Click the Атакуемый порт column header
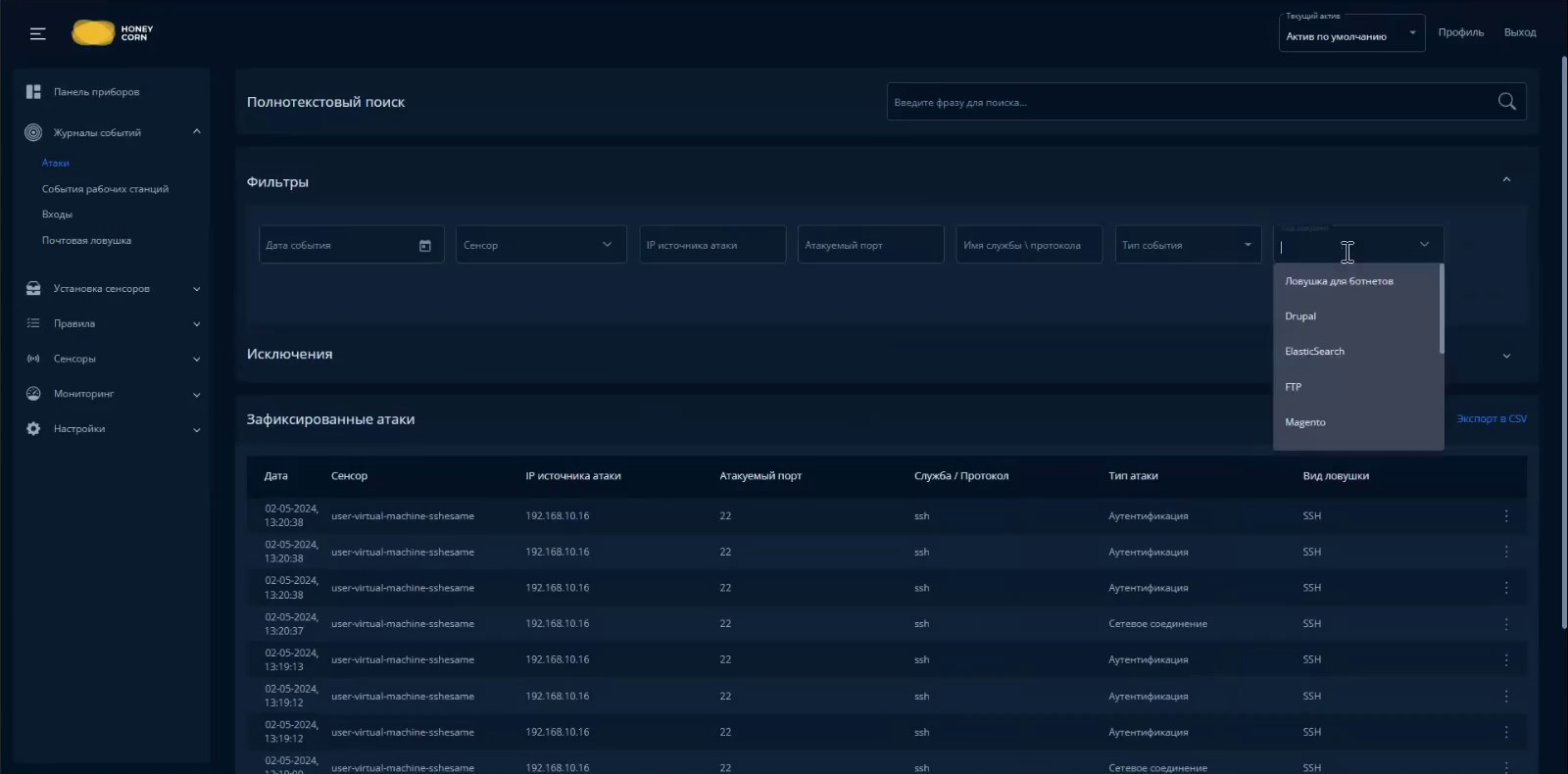Viewport: 1568px width, 774px height. point(760,476)
